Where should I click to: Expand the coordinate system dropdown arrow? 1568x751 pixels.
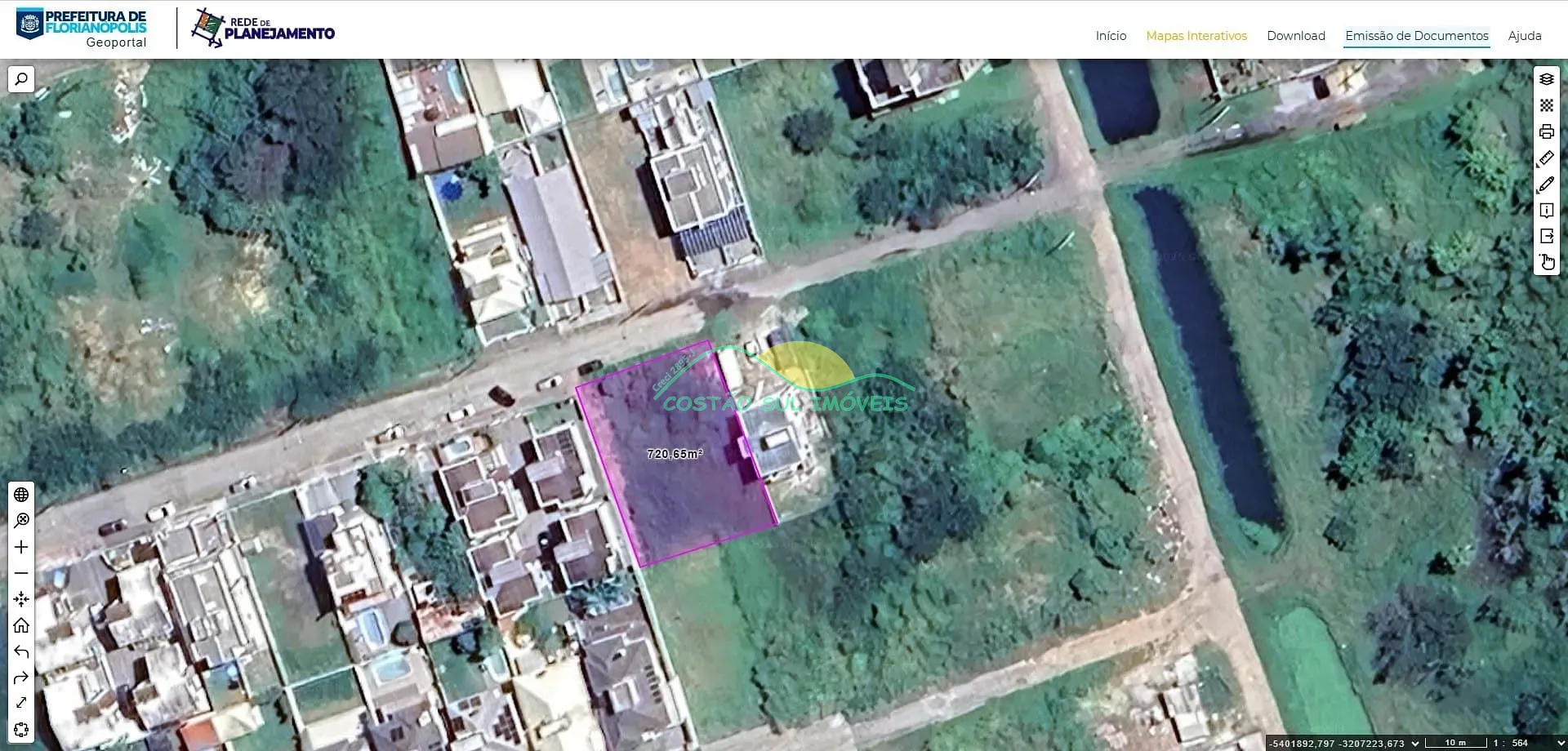coord(1415,744)
